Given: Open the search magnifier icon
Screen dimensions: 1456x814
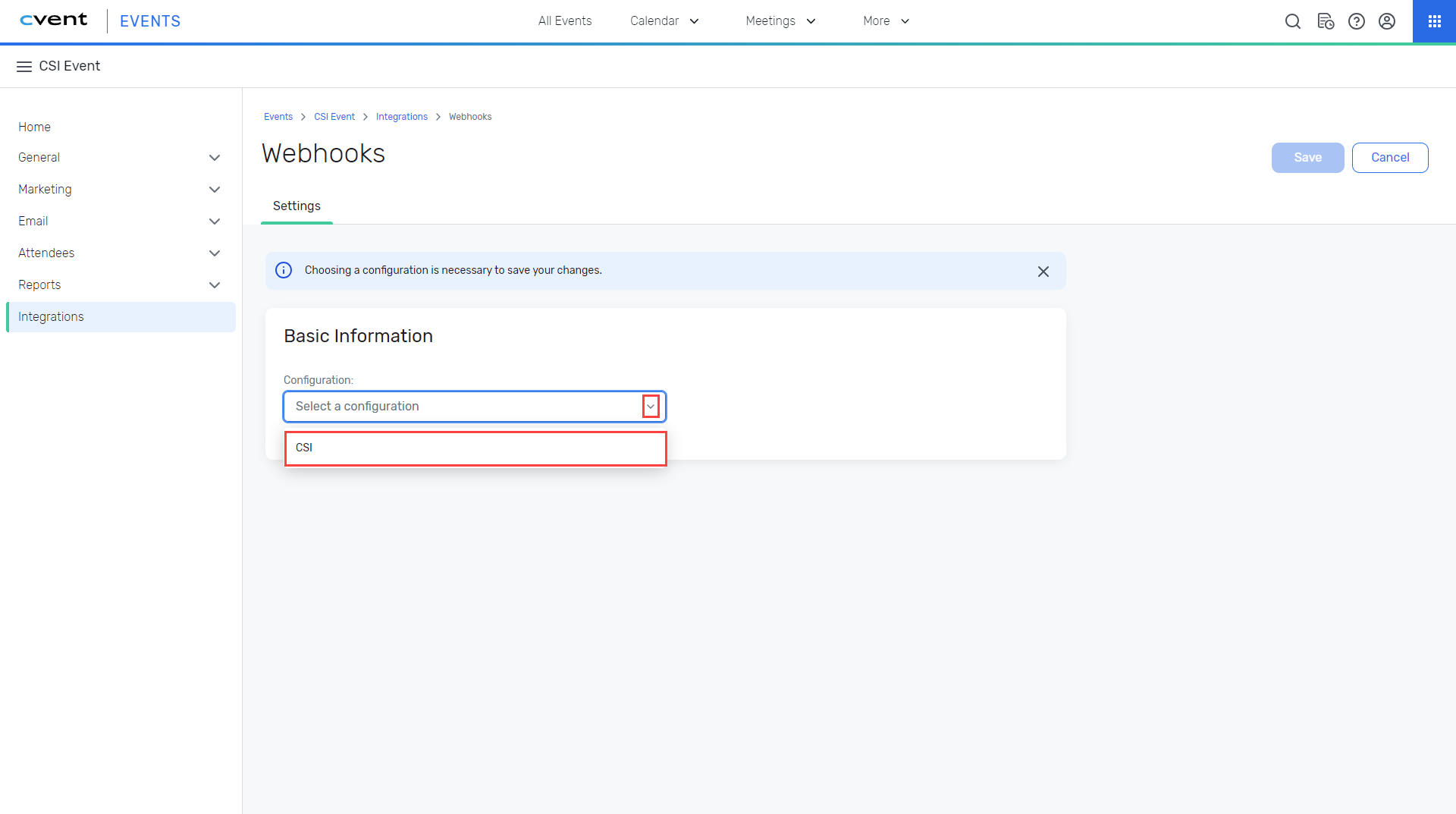Looking at the screenshot, I should click(x=1293, y=21).
